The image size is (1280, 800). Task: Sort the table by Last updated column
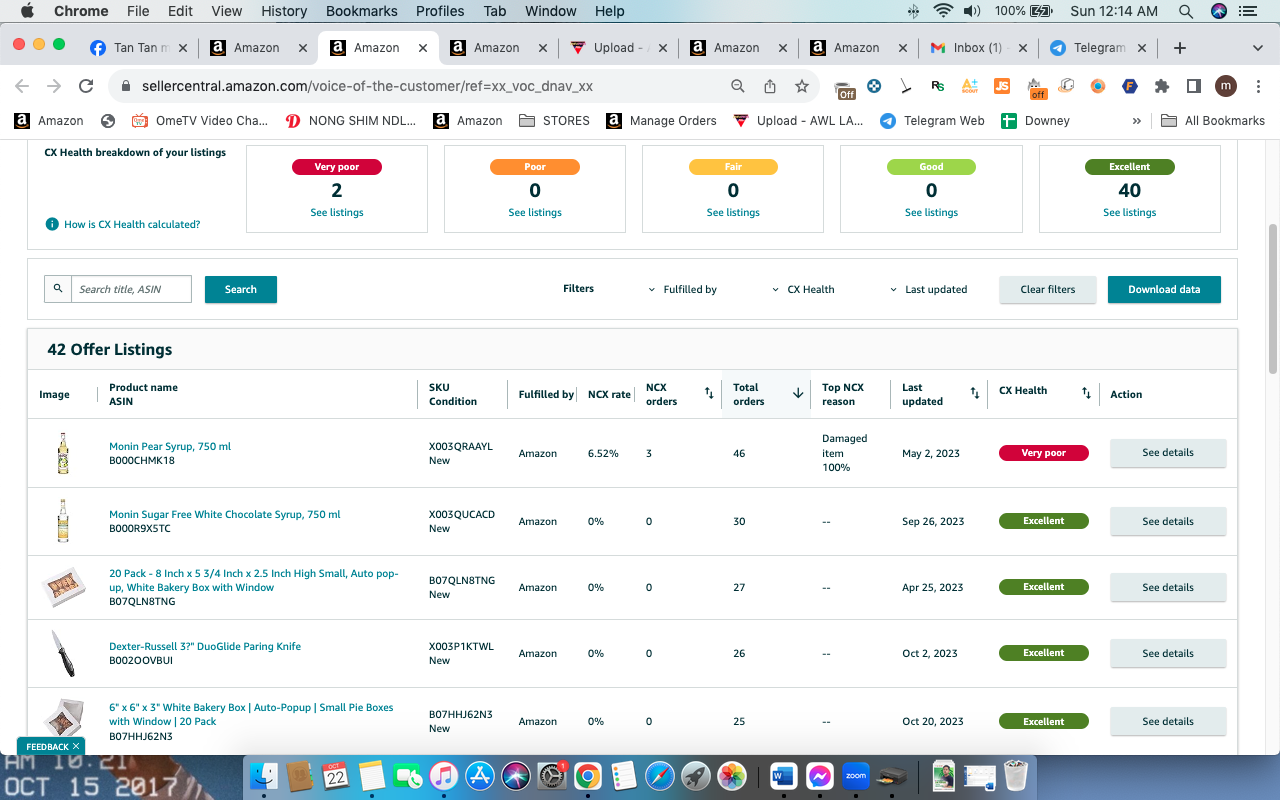pos(975,394)
